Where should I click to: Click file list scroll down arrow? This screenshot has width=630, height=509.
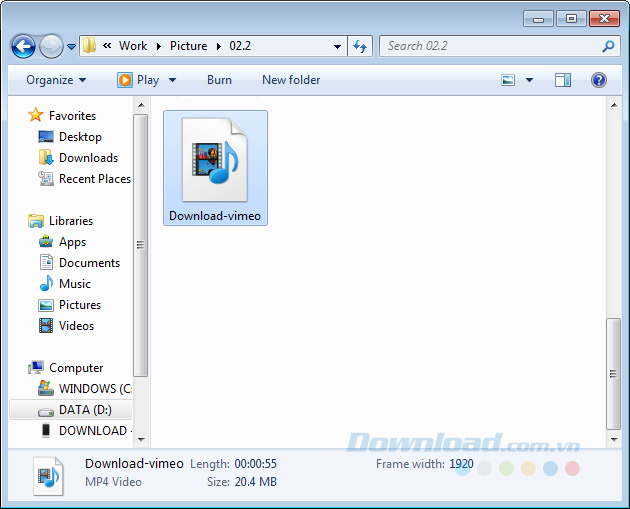[x=614, y=439]
